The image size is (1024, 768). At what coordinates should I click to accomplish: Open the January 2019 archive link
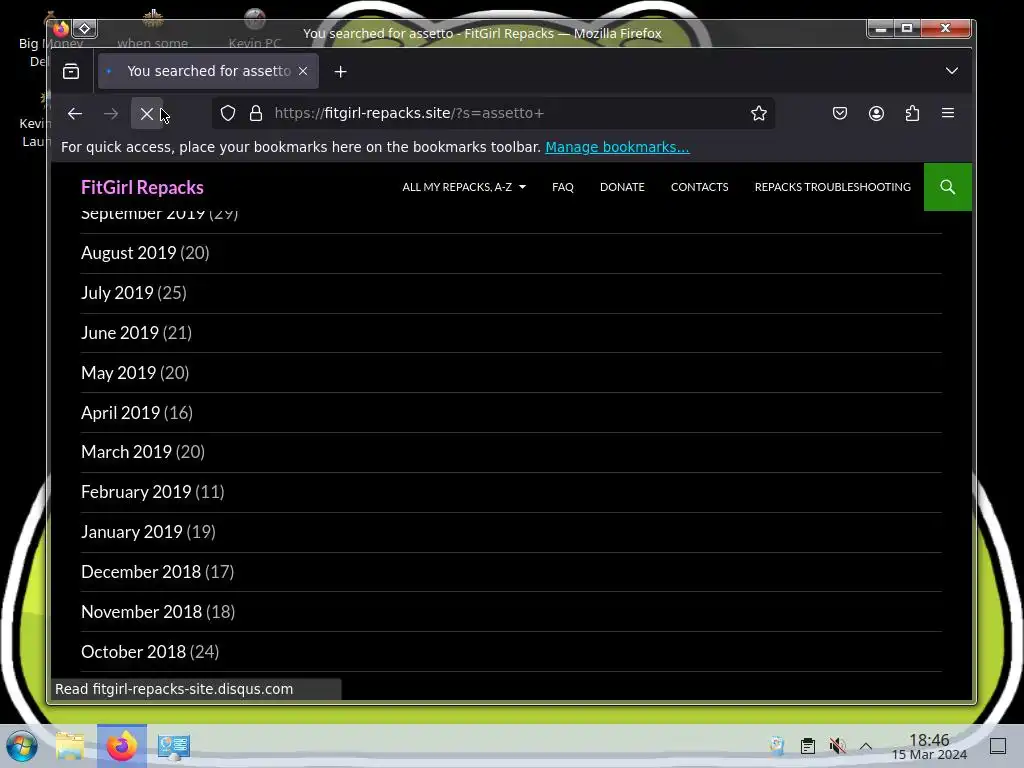131,532
